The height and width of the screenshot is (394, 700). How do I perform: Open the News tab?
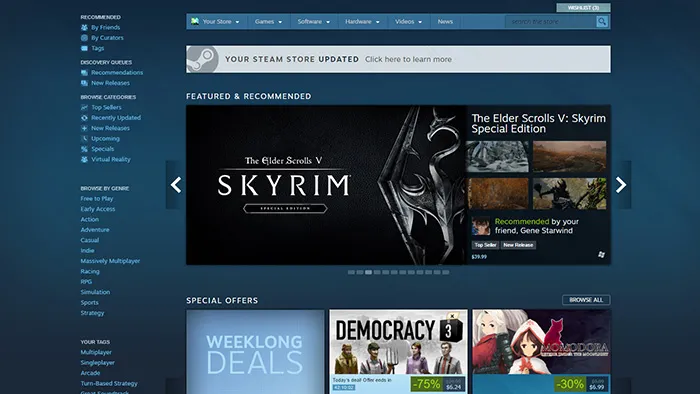[445, 21]
